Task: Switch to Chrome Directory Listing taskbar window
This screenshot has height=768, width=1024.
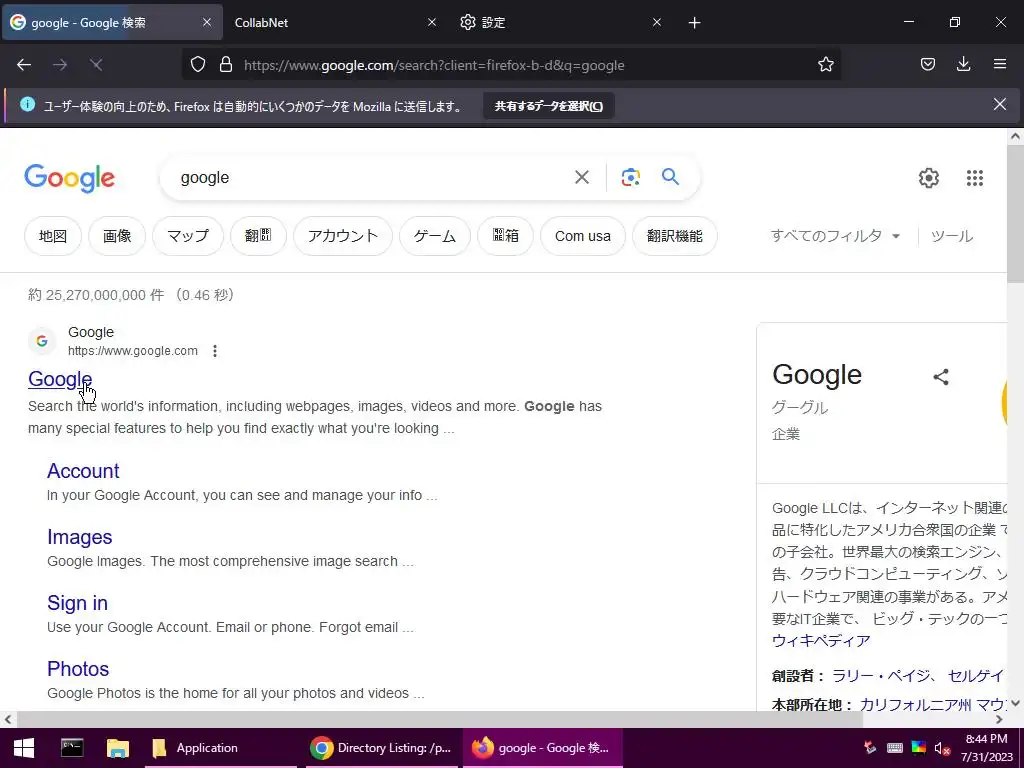Action: click(382, 748)
